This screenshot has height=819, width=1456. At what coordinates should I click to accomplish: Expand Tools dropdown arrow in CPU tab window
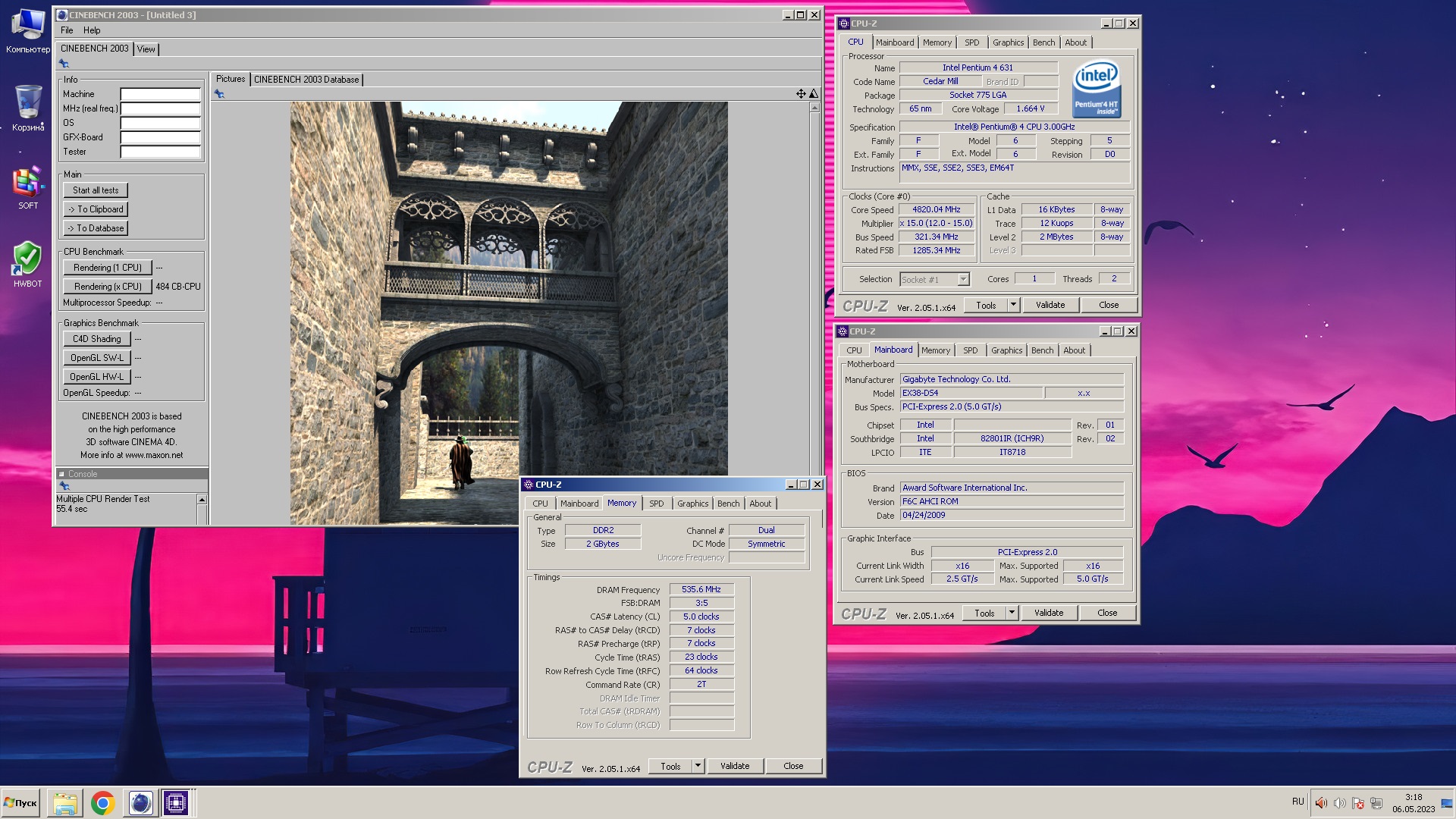pos(1013,305)
